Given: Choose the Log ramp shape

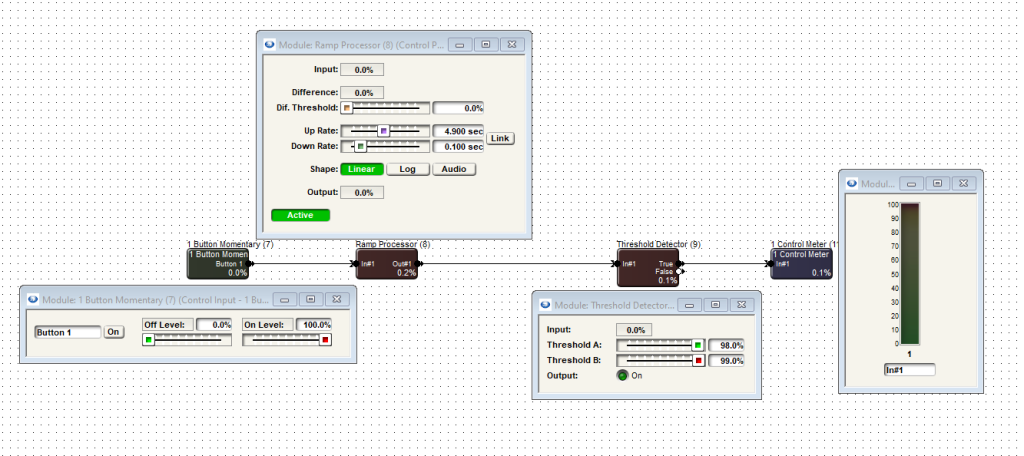Looking at the screenshot, I should [x=407, y=169].
